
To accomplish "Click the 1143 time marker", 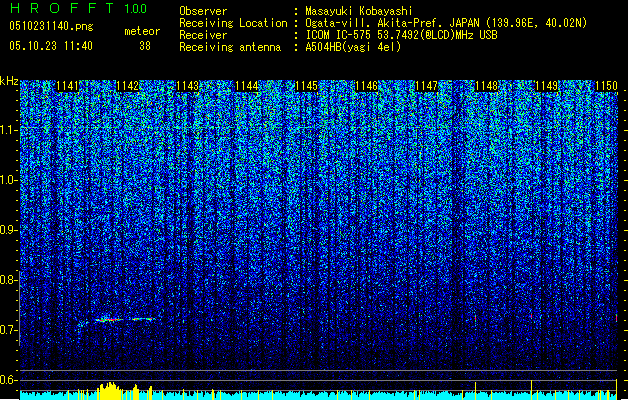I will click(x=188, y=86).
